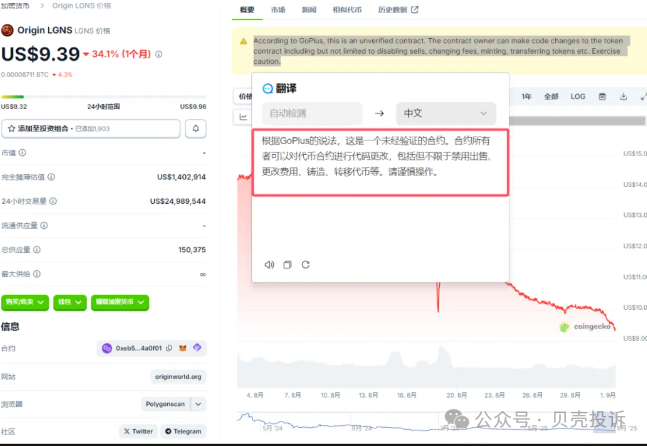Viewport: 647px width, 446px height.
Task: Click the 自动检测 source language field
Action: [x=311, y=114]
